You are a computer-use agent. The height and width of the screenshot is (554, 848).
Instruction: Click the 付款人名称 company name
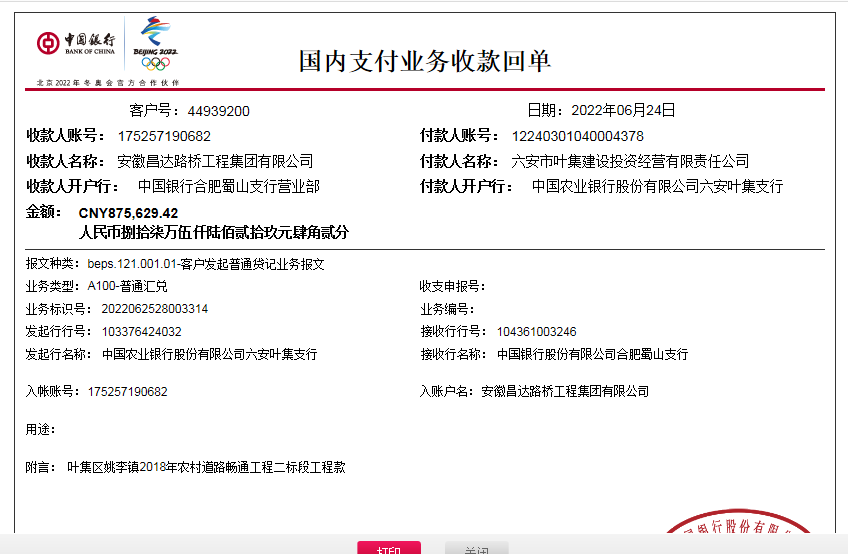pos(629,161)
